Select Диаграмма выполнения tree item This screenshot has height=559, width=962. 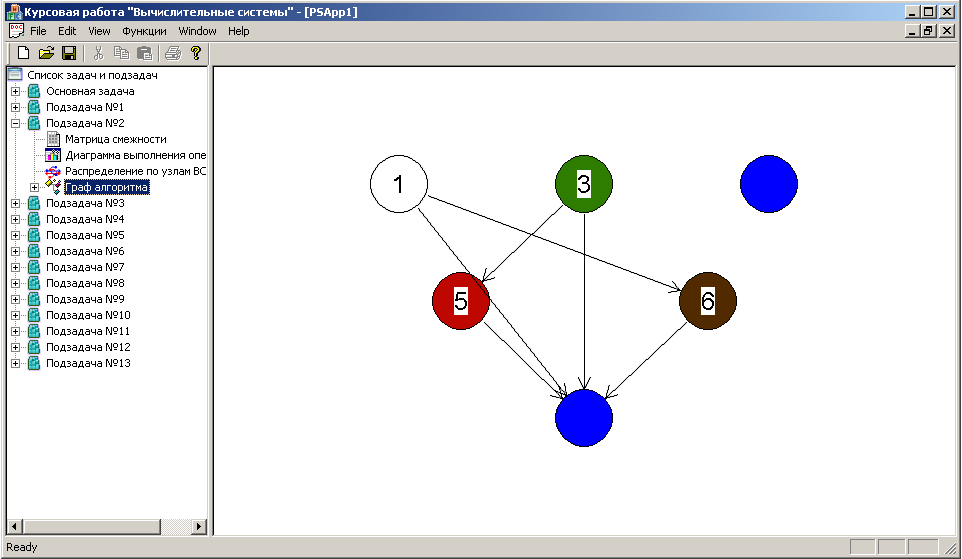point(136,155)
